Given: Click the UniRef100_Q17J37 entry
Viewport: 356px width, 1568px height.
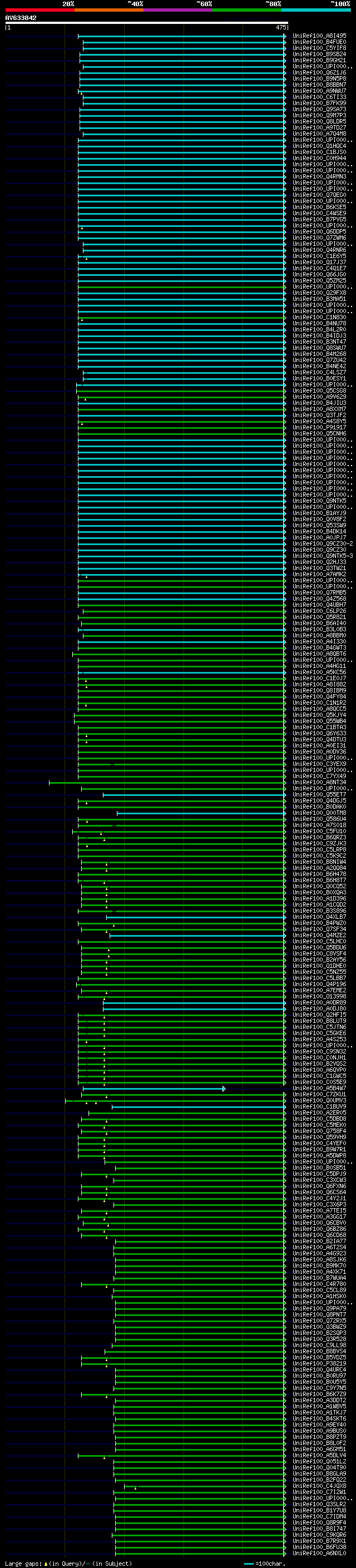Looking at the screenshot, I should pyautogui.click(x=319, y=263).
